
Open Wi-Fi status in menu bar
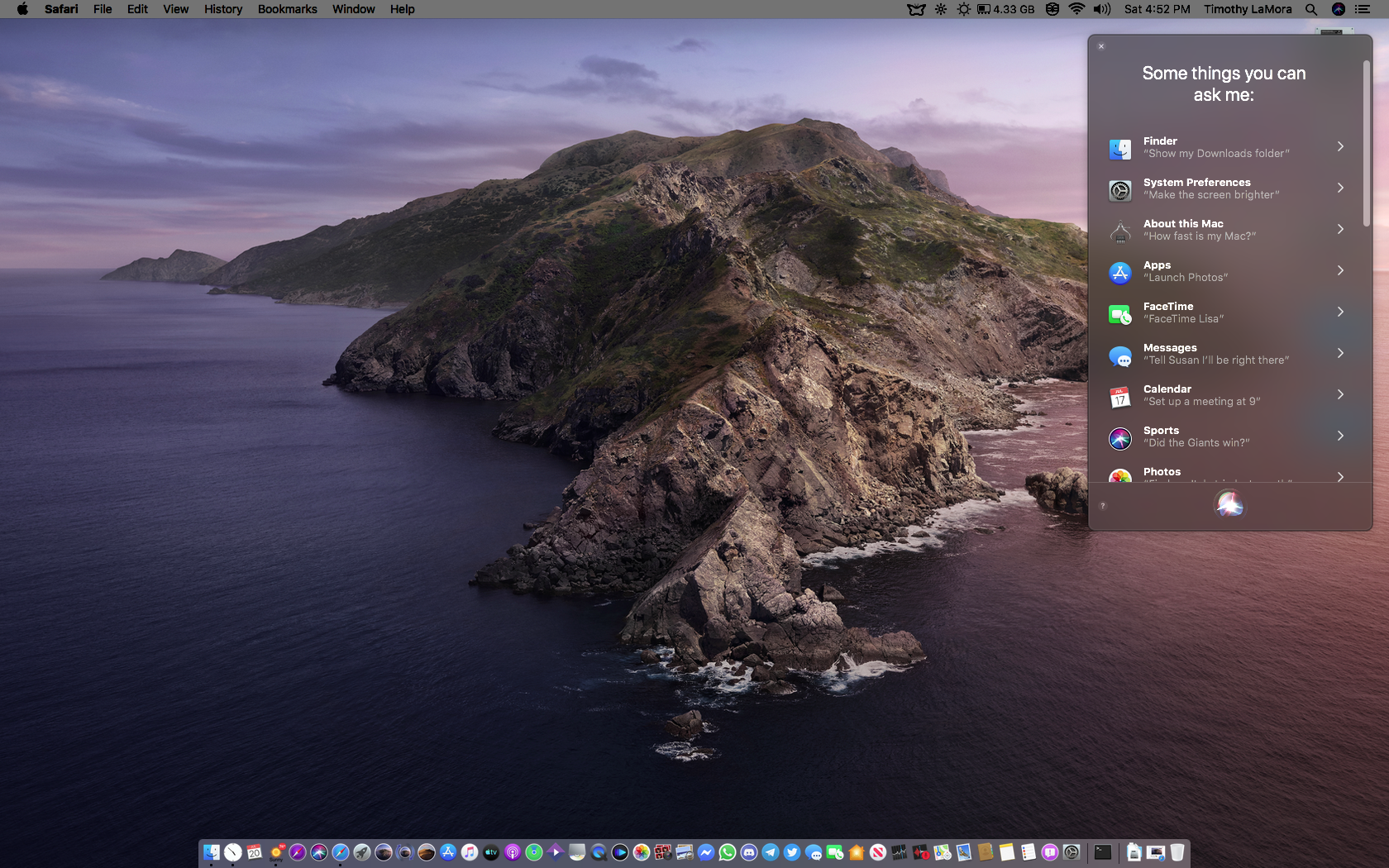click(x=1076, y=9)
